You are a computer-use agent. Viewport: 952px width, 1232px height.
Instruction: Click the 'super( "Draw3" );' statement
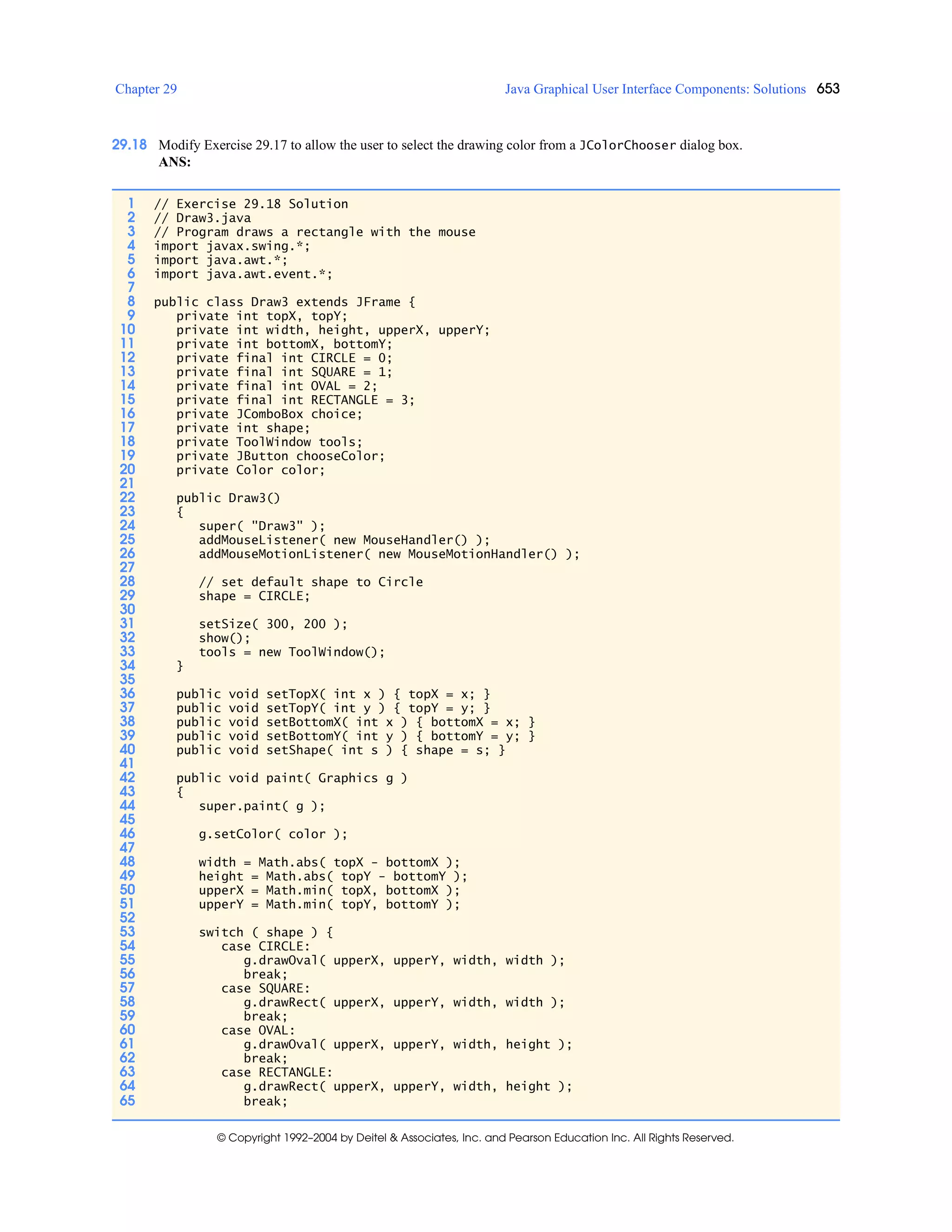(262, 526)
